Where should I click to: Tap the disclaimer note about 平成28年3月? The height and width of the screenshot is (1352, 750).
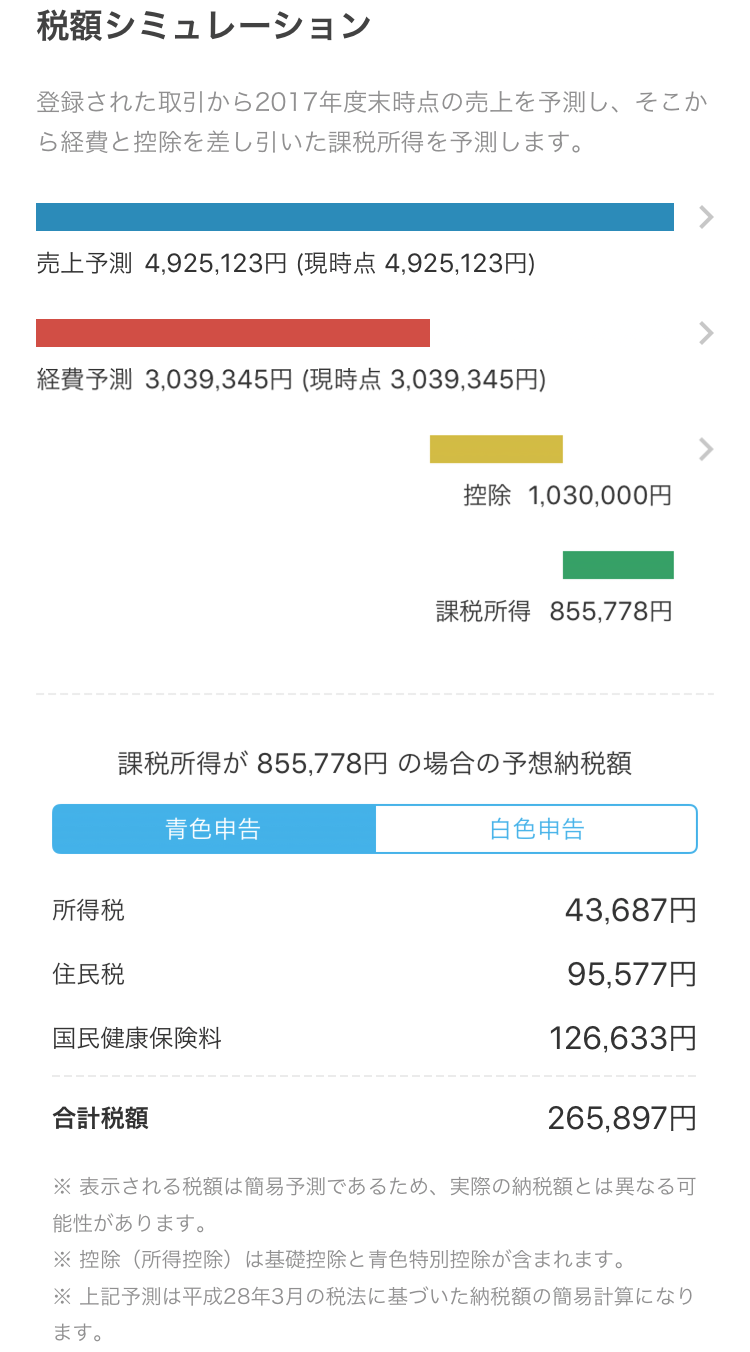point(375,1314)
